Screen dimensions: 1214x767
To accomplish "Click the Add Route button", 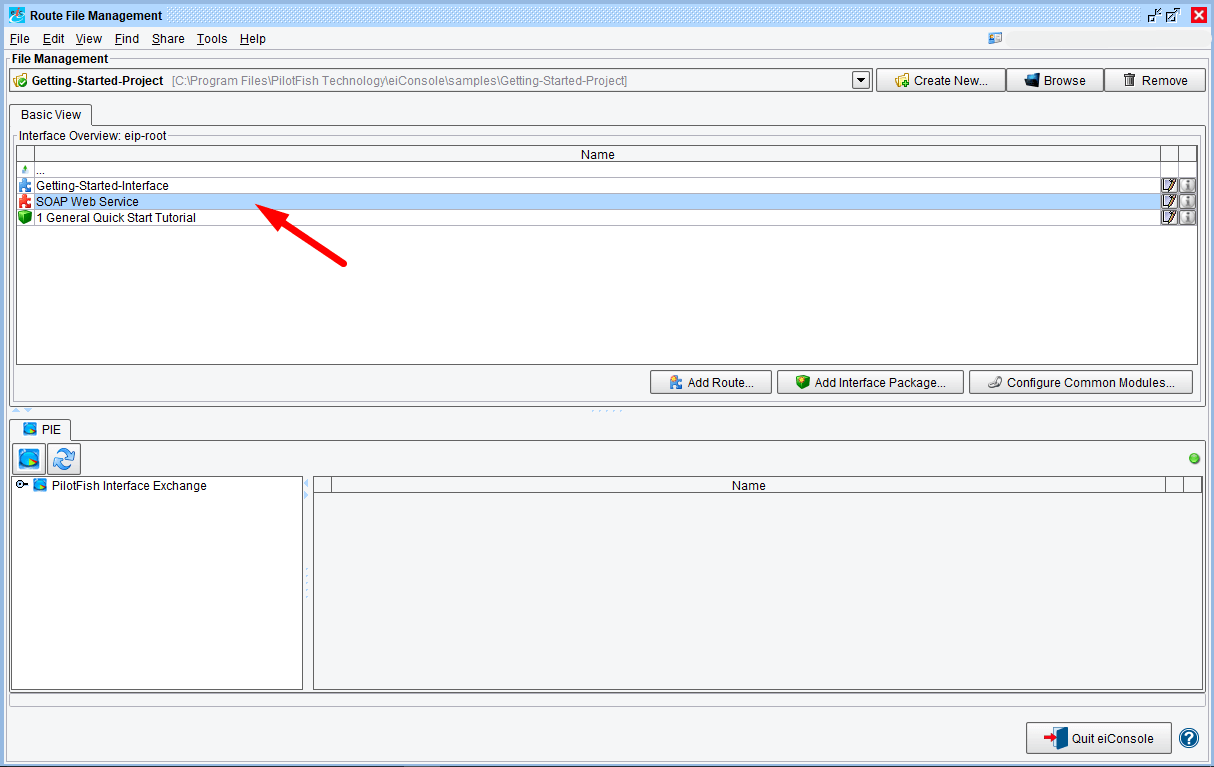I will pyautogui.click(x=710, y=383).
